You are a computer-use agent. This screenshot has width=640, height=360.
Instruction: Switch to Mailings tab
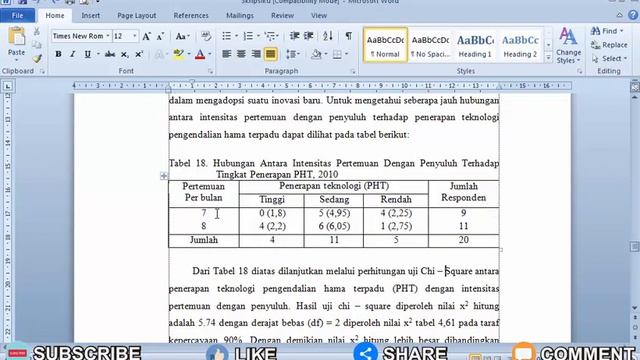(x=240, y=16)
